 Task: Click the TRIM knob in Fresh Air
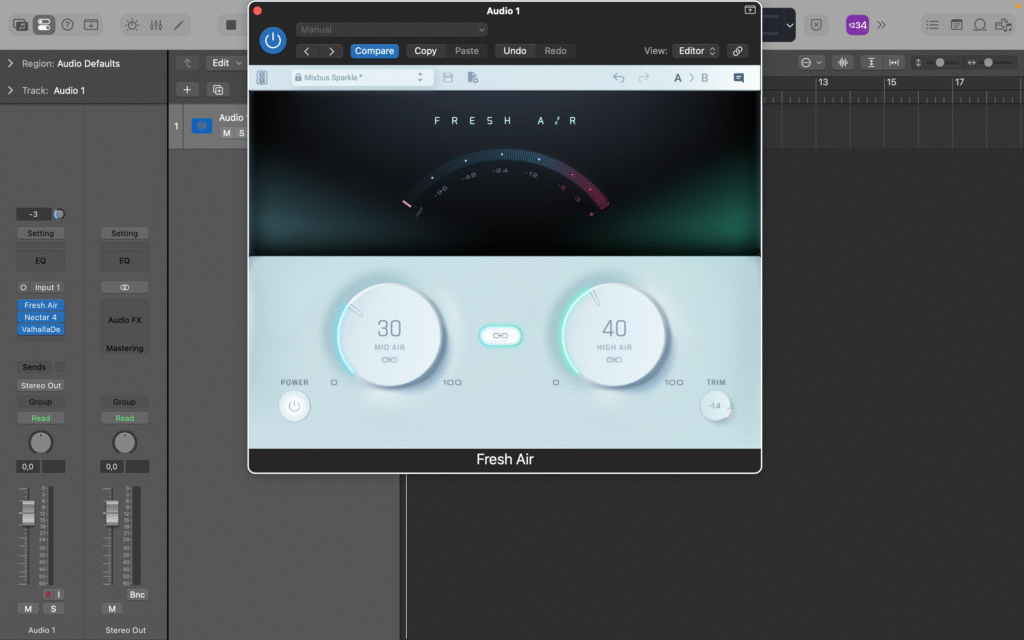[716, 406]
